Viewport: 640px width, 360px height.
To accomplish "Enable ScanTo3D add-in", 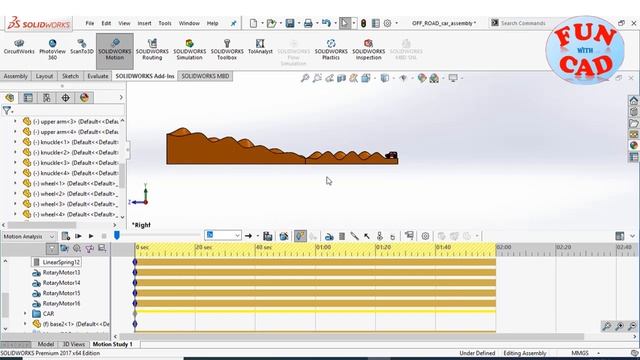I will tap(82, 47).
